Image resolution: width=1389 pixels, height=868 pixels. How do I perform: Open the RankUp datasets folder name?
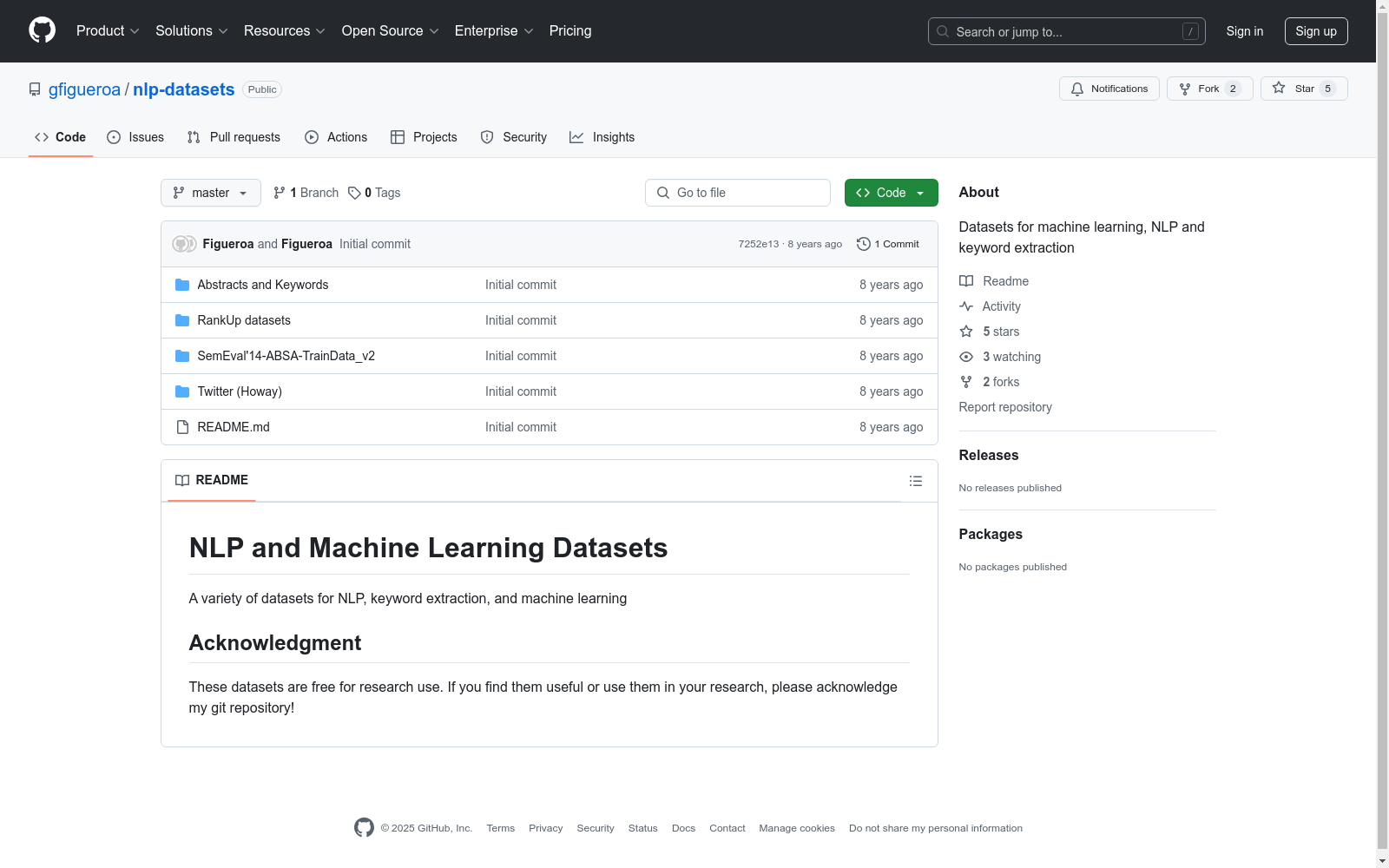pyautogui.click(x=244, y=320)
